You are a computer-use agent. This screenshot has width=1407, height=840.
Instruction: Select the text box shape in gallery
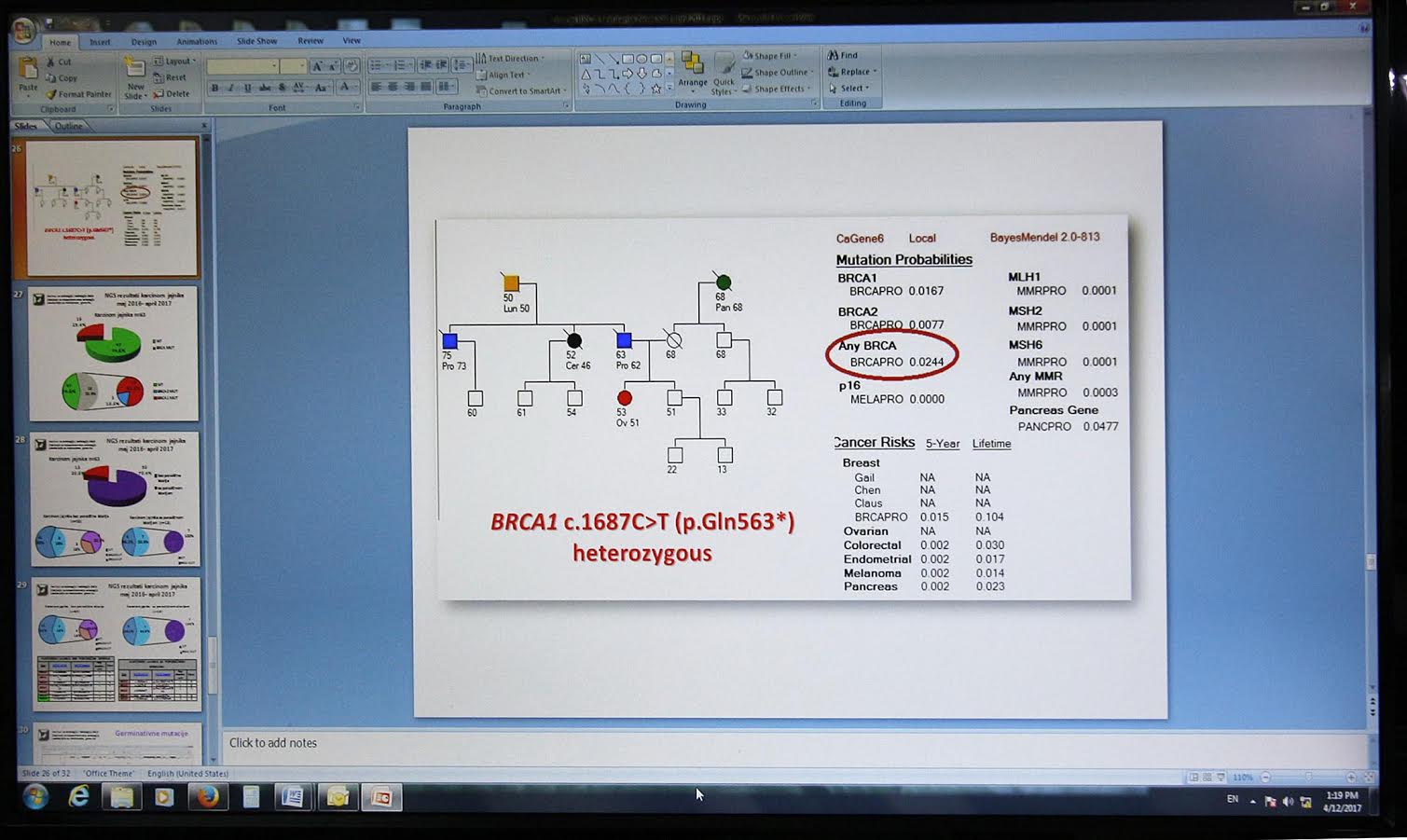point(586,59)
